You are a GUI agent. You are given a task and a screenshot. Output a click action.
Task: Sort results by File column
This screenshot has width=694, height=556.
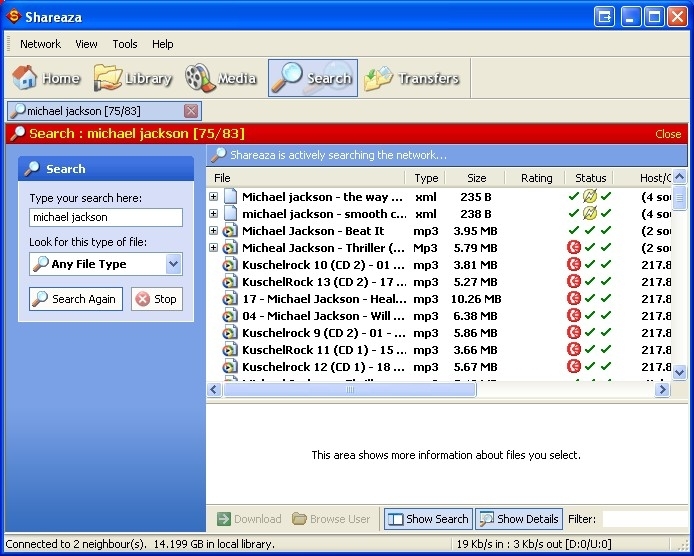click(x=305, y=178)
